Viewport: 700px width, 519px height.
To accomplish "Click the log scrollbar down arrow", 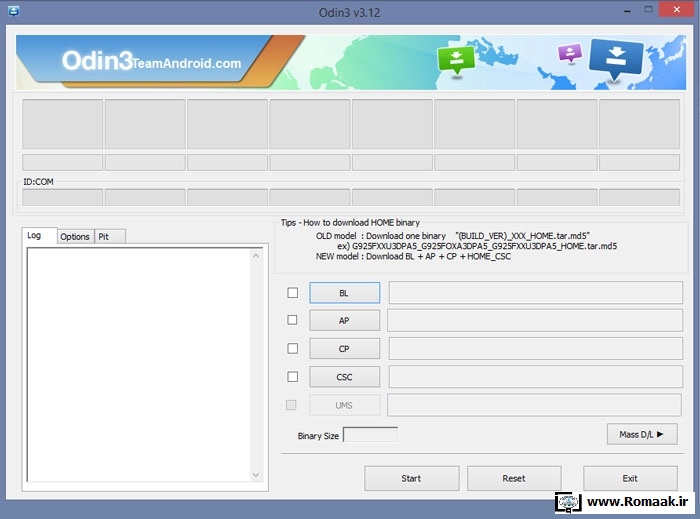I will [x=256, y=475].
